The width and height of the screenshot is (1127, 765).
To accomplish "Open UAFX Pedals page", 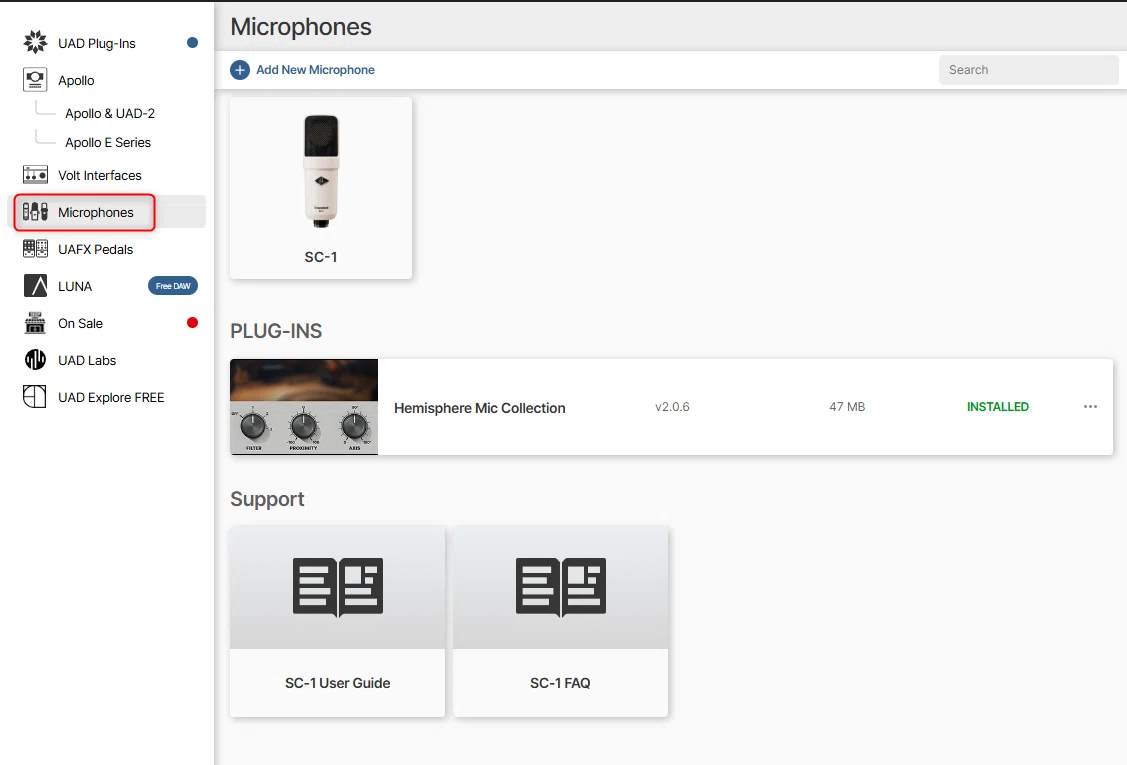I will click(x=96, y=249).
